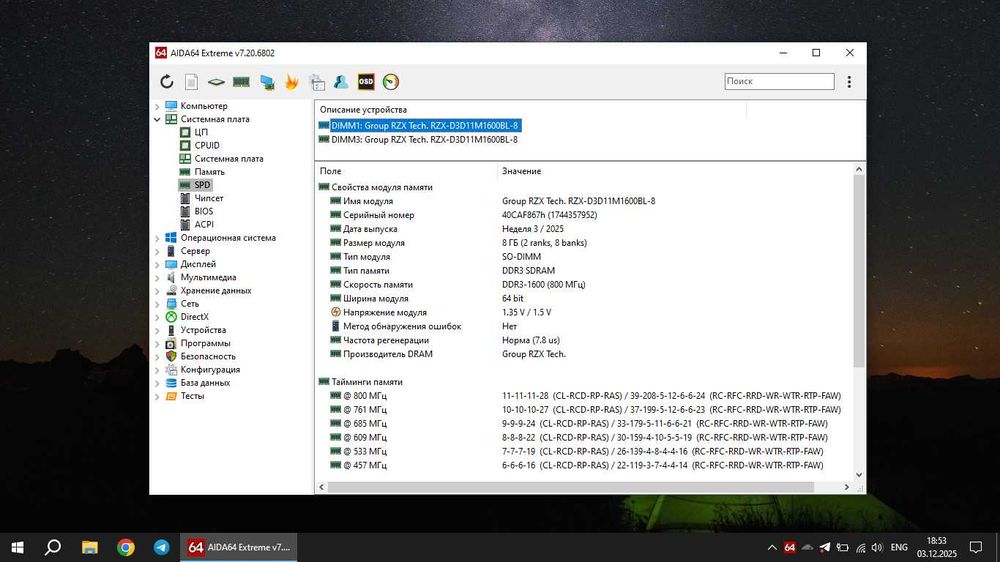The width and height of the screenshot is (1000, 562).
Task: Expand the Мультимедиа tree node
Action: 158,277
